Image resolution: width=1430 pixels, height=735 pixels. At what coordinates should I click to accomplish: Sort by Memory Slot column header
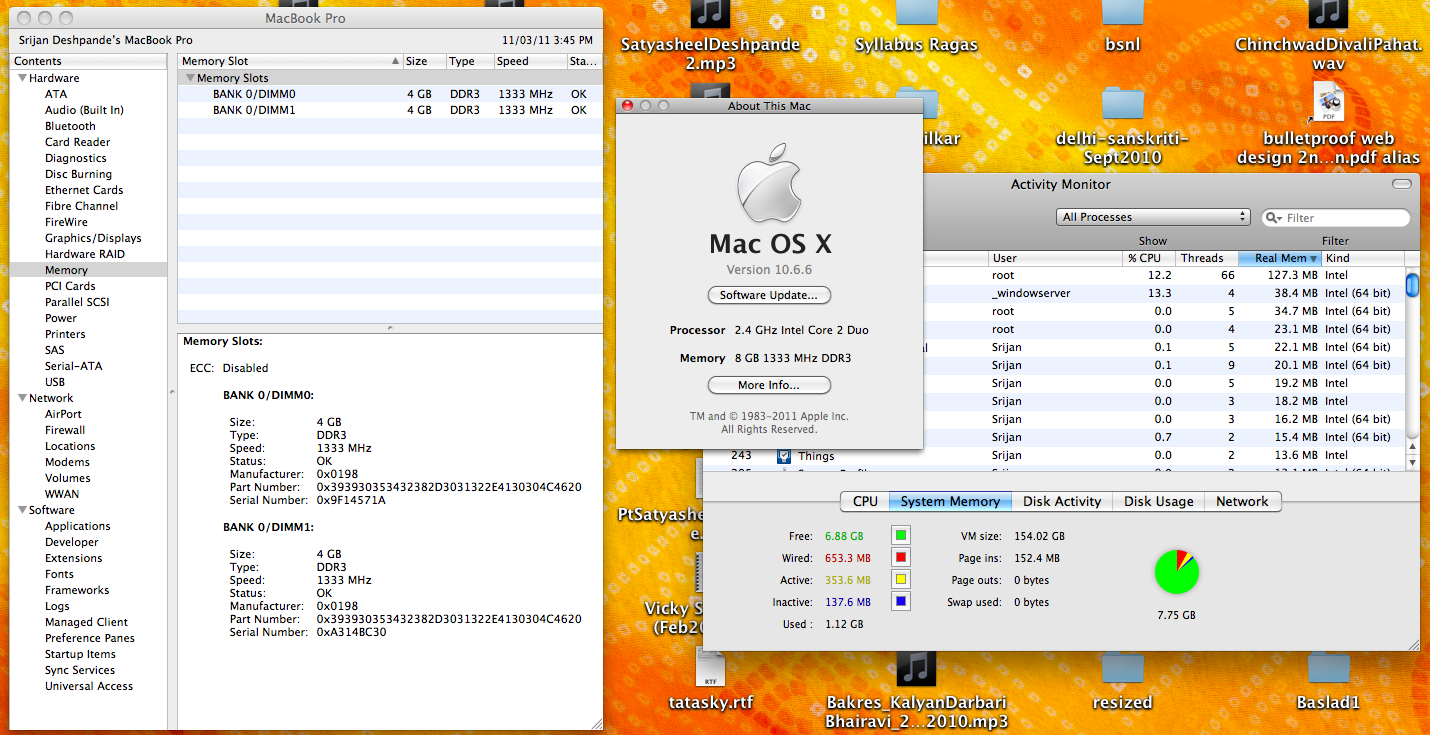(x=290, y=61)
